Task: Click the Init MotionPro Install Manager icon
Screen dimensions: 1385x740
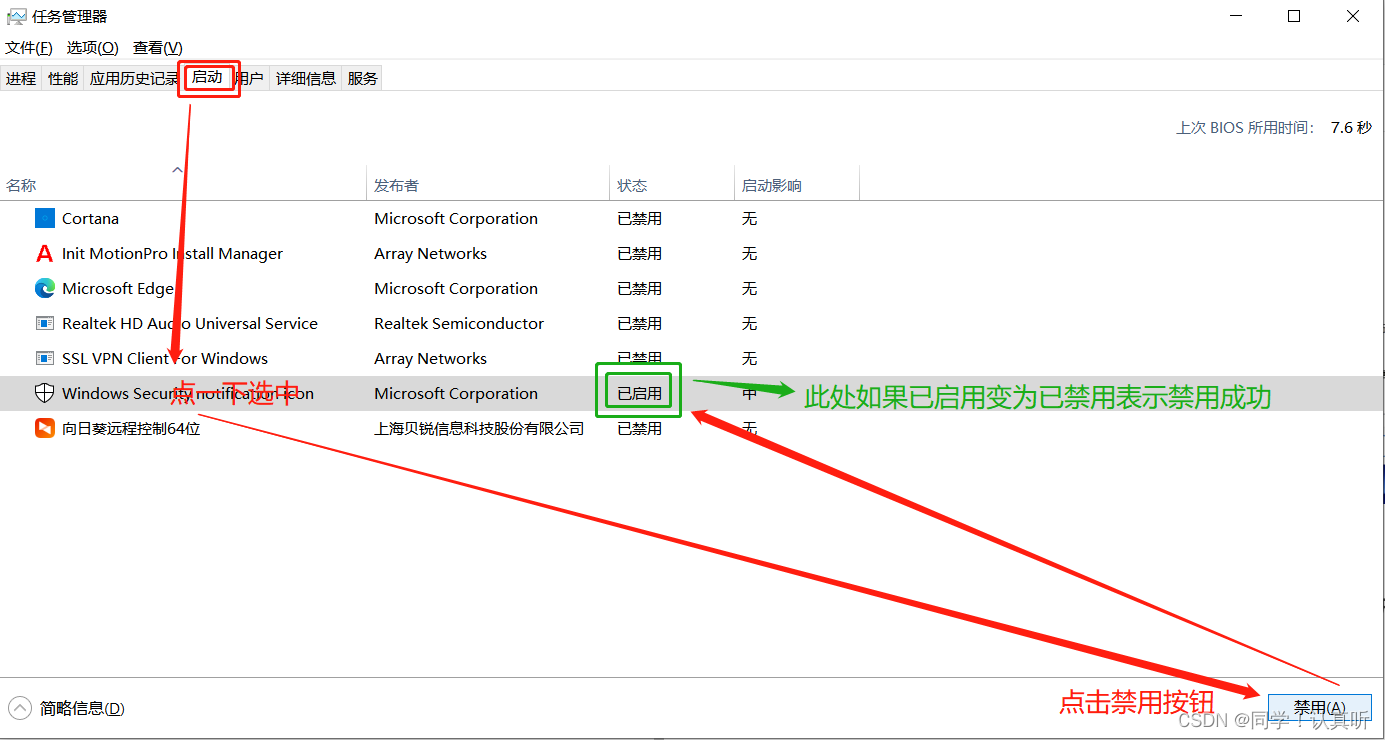Action: coord(45,253)
